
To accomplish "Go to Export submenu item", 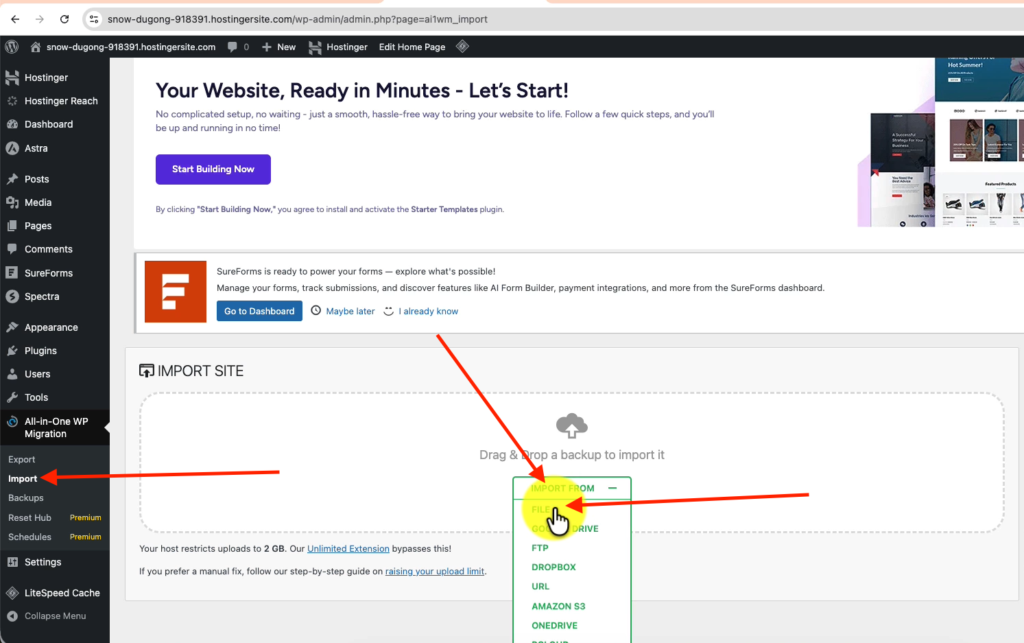I will pyautogui.click(x=22, y=460).
